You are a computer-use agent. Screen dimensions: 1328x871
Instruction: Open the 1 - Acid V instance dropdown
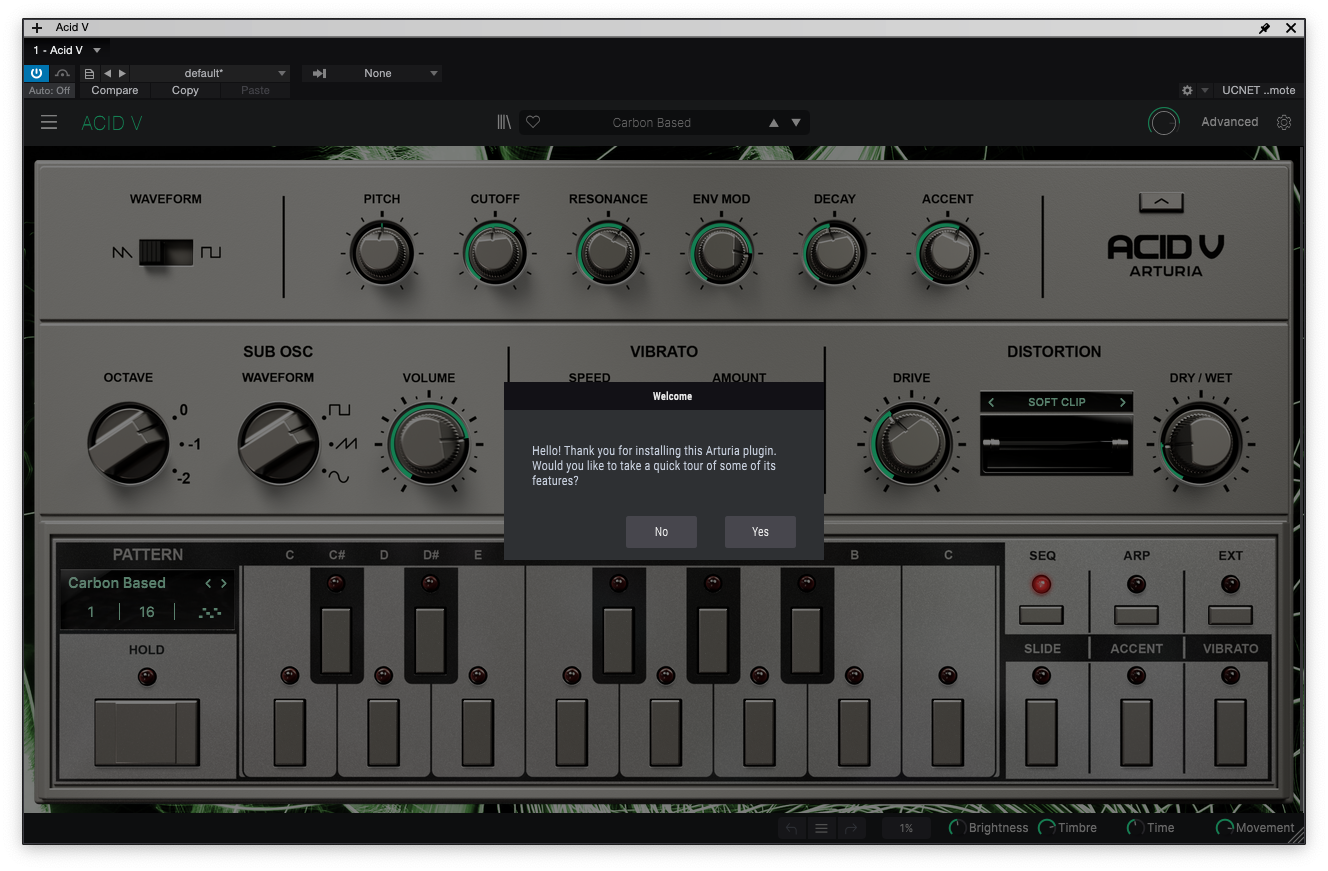67,50
